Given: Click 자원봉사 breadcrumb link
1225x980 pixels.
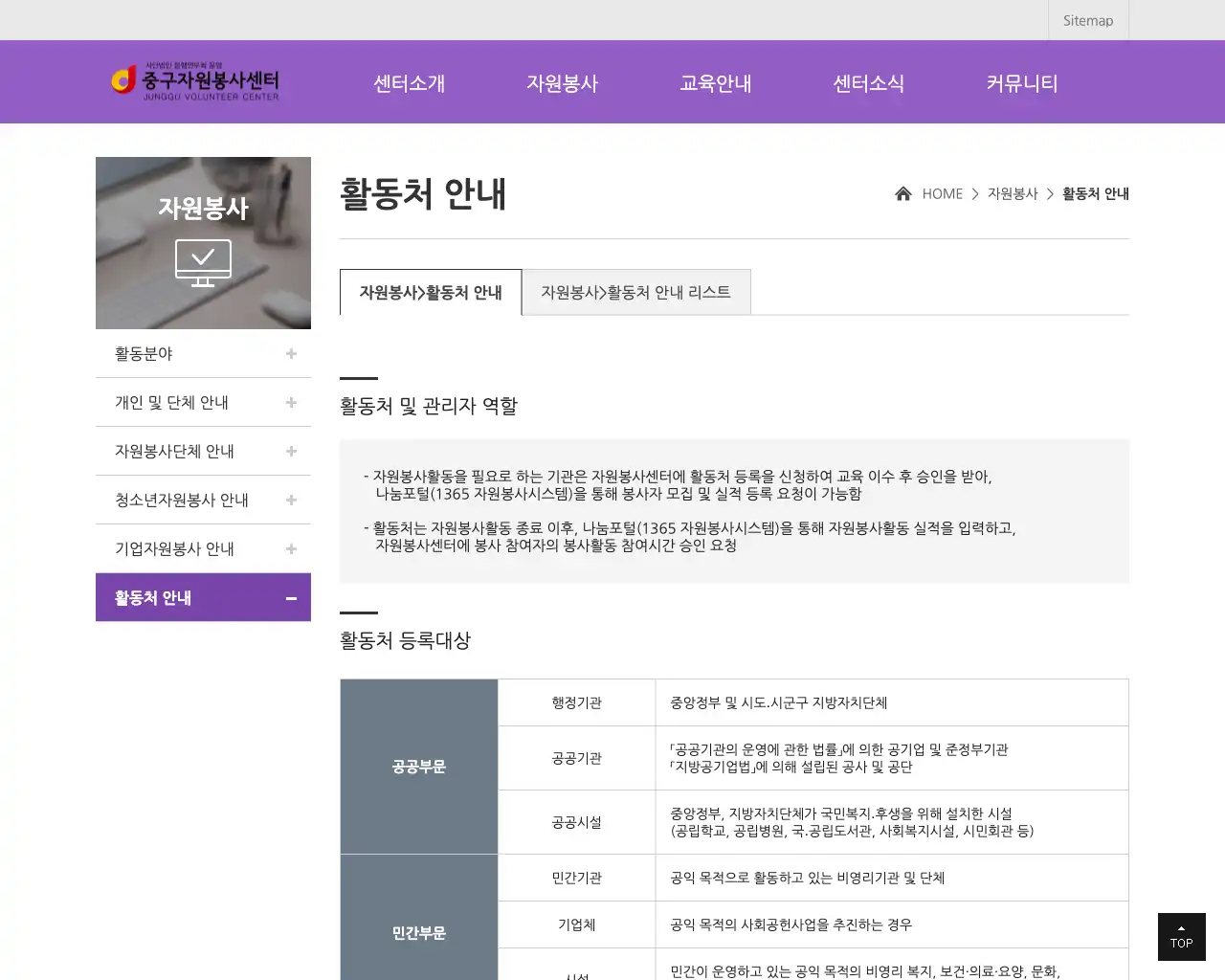Looking at the screenshot, I should (1013, 193).
